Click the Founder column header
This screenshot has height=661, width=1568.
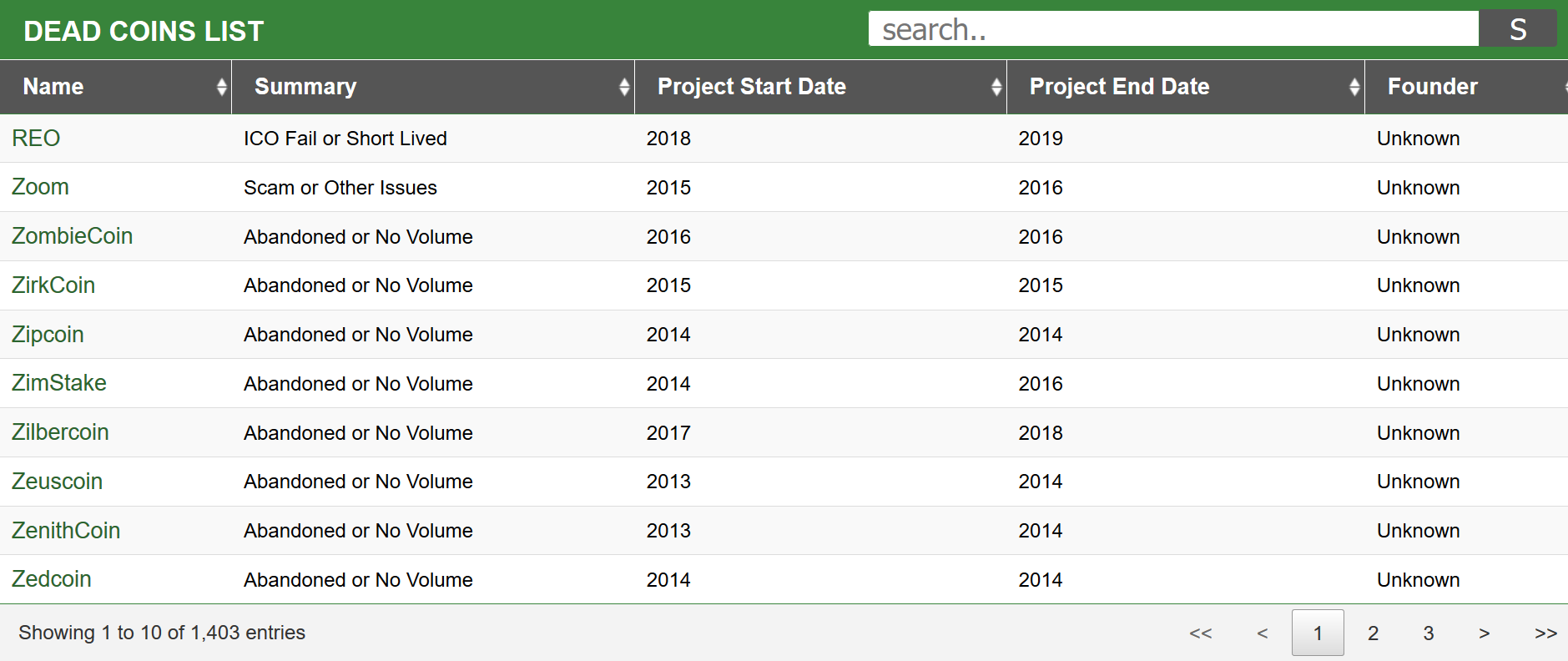point(1432,87)
